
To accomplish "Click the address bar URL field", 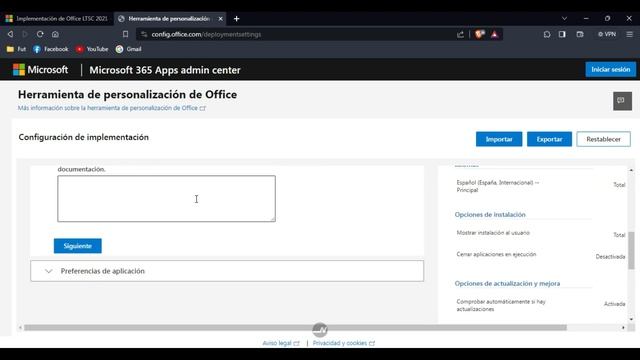I will pyautogui.click(x=302, y=34).
